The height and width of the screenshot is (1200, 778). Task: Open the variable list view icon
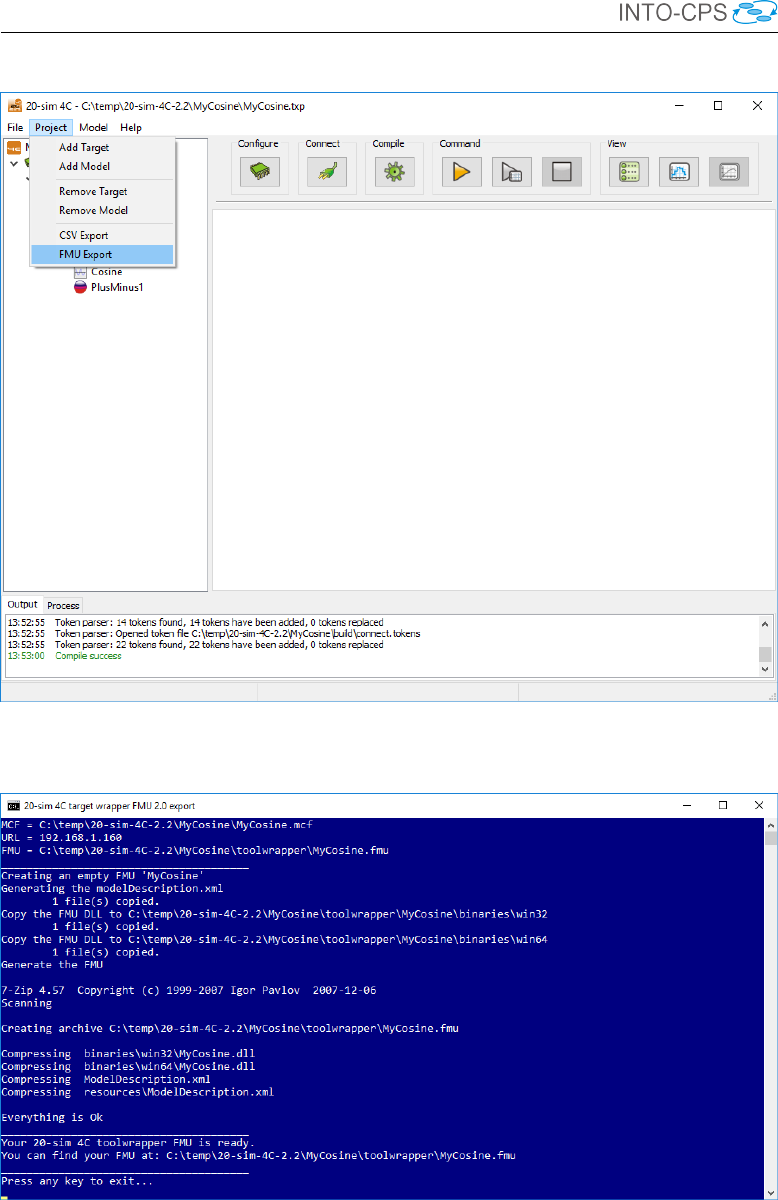(x=630, y=172)
